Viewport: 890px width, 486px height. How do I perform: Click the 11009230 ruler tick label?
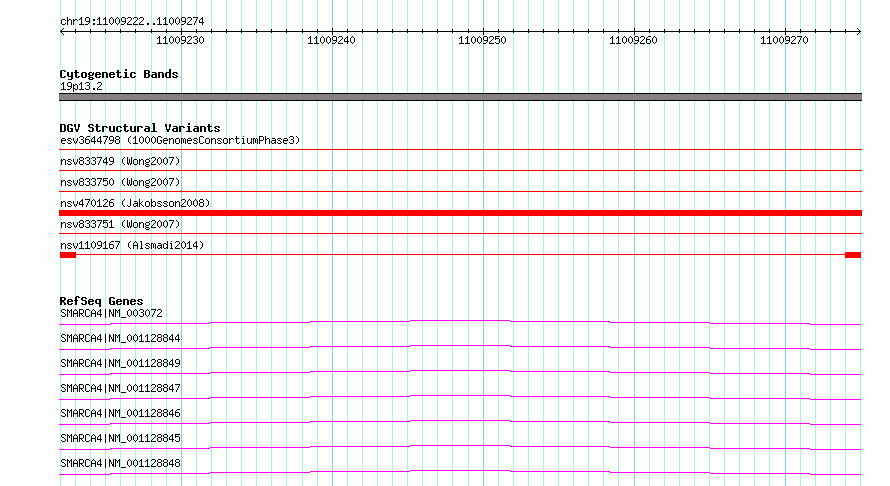pyautogui.click(x=180, y=40)
